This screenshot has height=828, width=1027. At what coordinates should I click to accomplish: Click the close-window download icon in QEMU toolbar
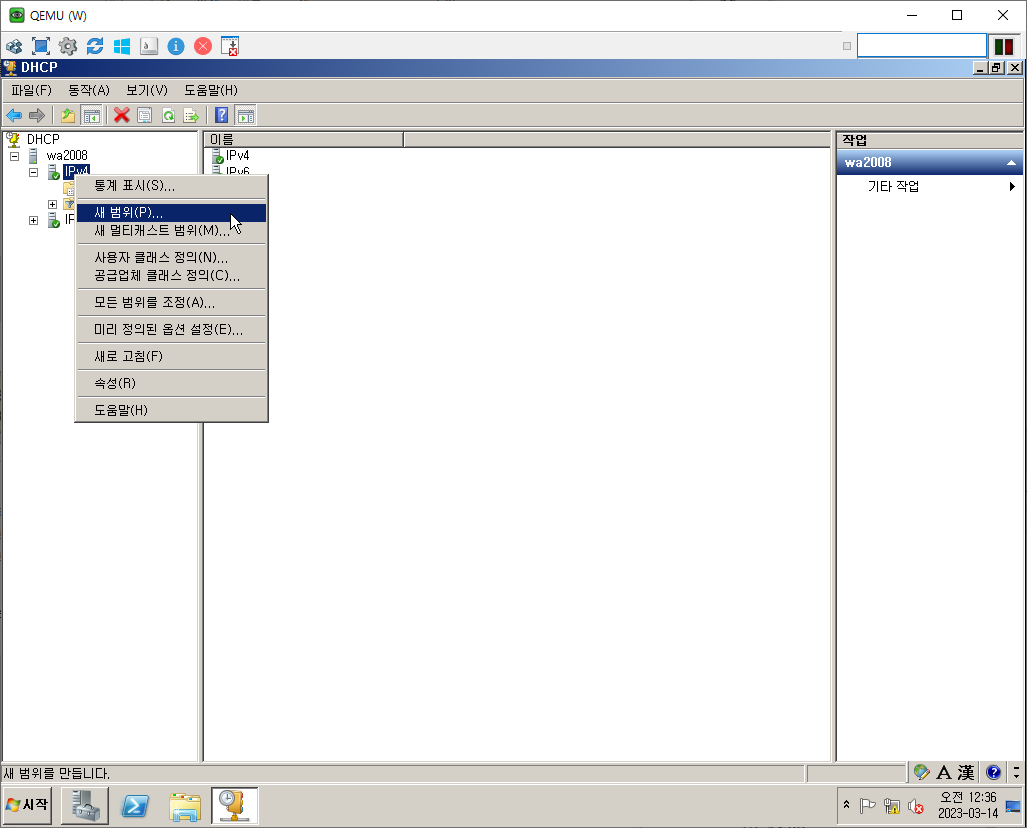pyautogui.click(x=230, y=47)
